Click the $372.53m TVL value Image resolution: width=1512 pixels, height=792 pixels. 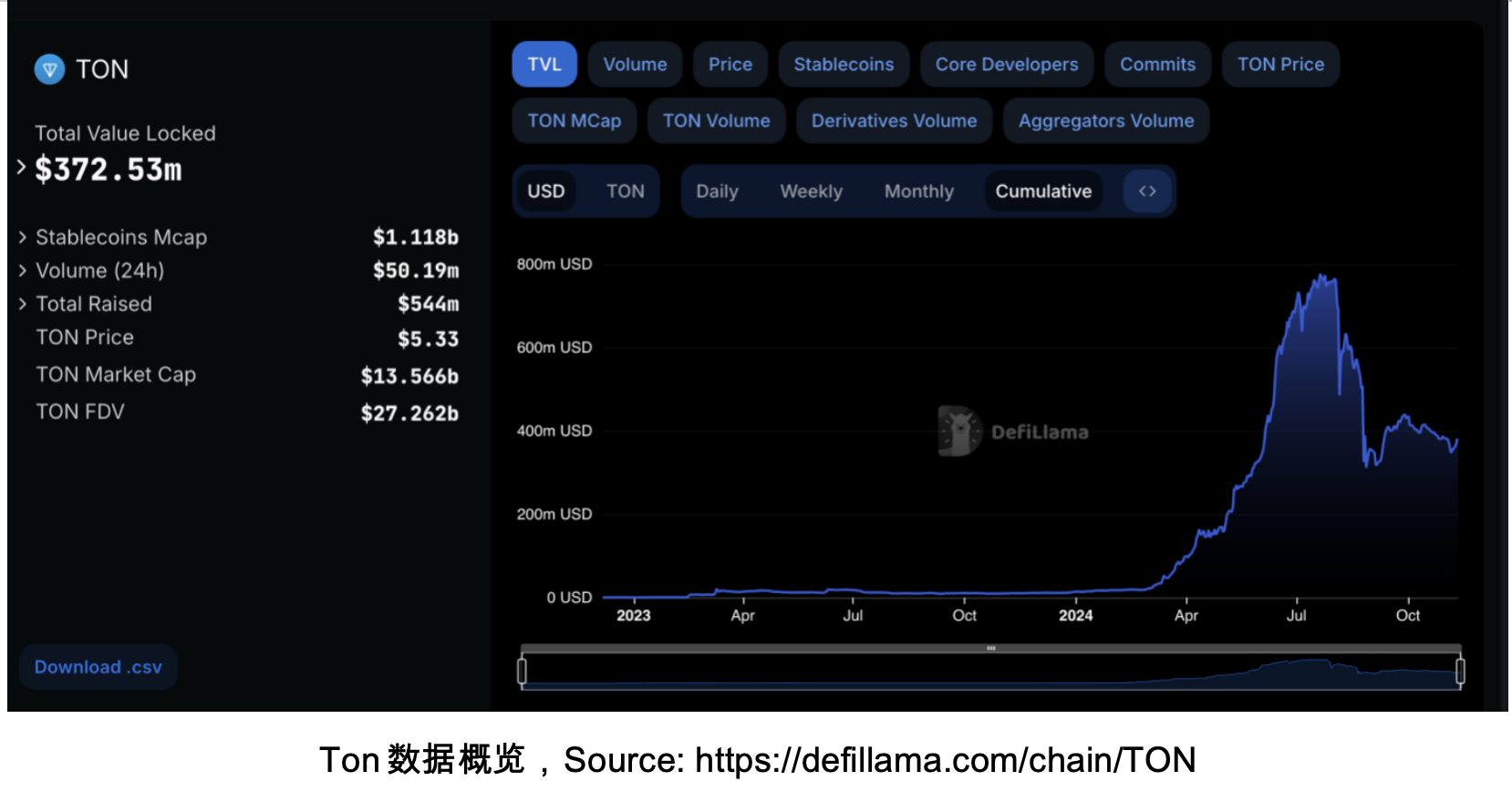pos(109,170)
